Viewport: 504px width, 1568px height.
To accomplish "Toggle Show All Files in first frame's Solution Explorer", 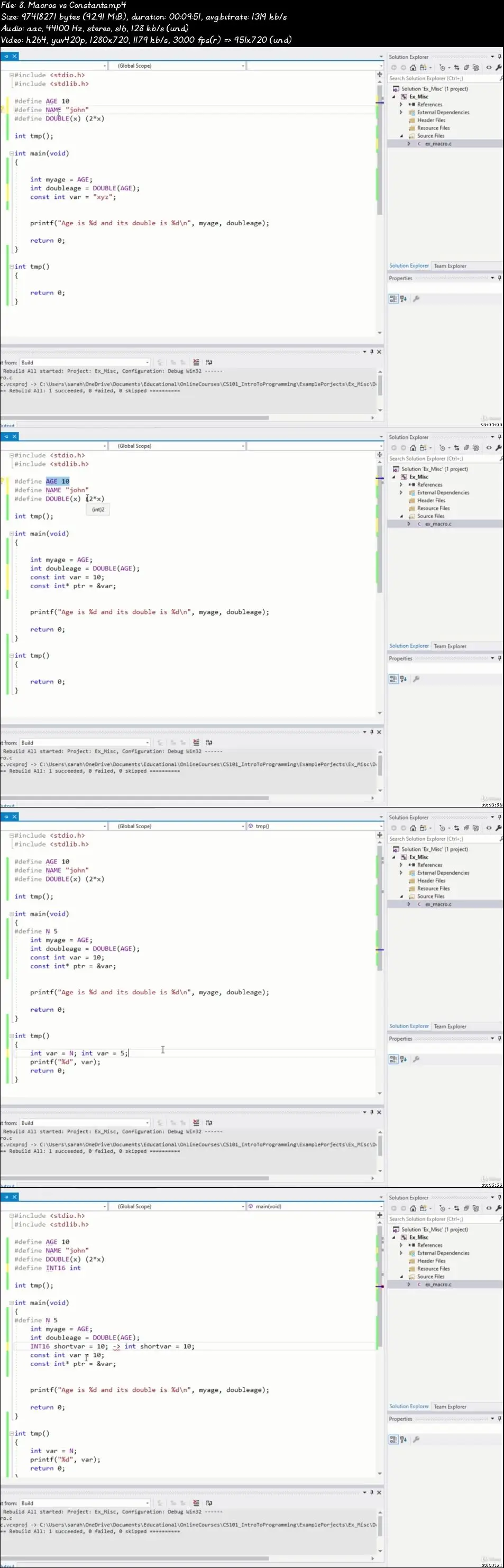I will tap(476, 68).
